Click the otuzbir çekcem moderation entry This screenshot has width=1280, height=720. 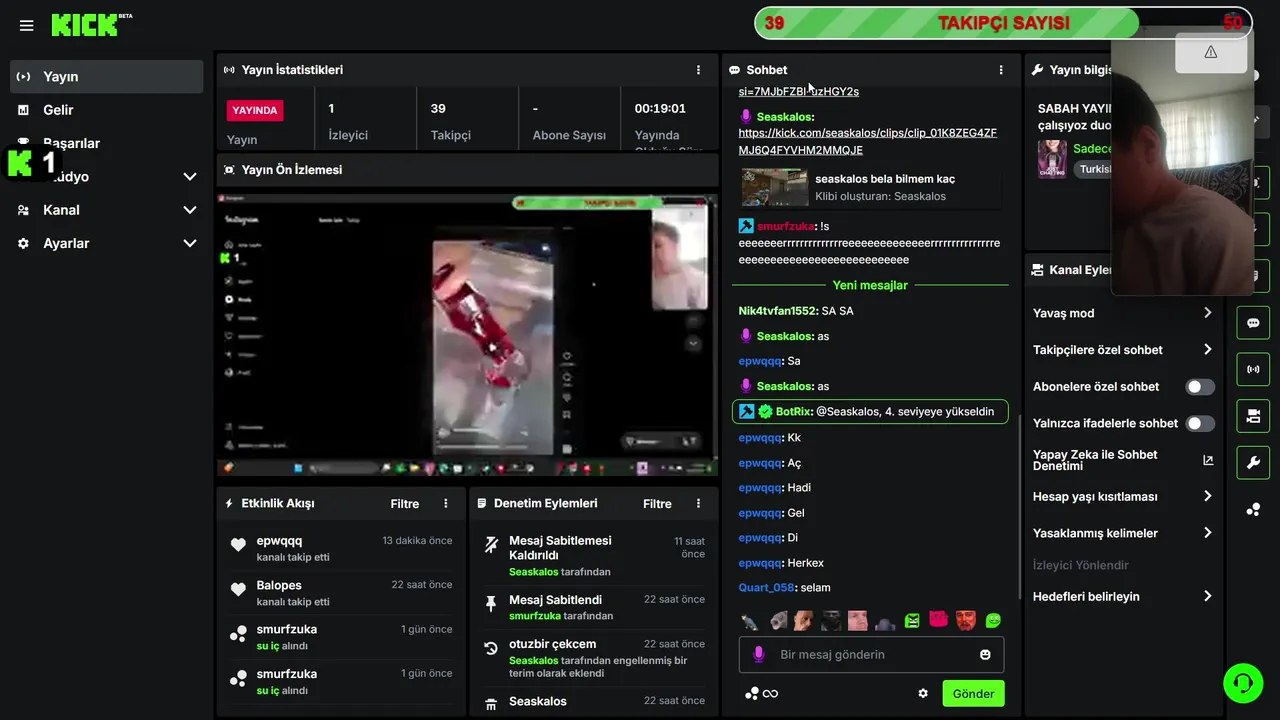click(x=594, y=658)
